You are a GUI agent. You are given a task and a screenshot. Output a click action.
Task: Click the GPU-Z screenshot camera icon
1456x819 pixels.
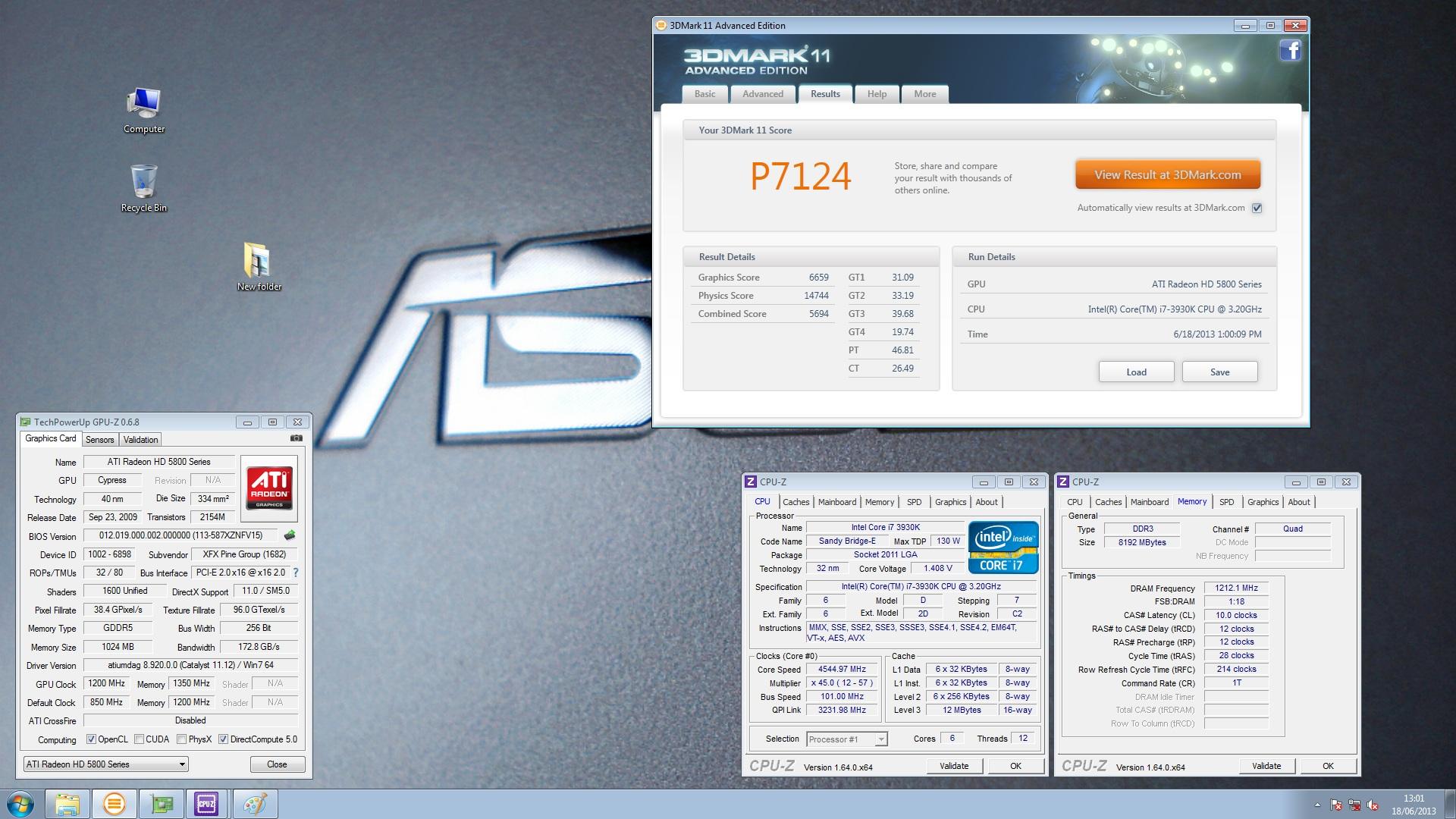[297, 438]
